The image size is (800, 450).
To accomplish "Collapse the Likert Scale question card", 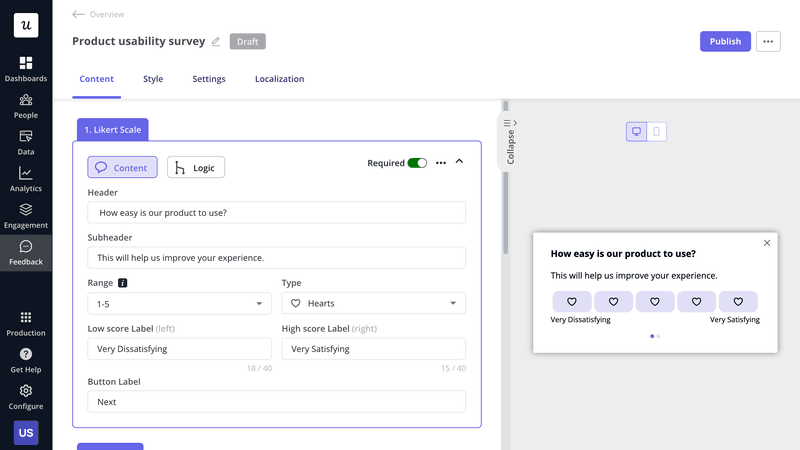I will pos(459,161).
